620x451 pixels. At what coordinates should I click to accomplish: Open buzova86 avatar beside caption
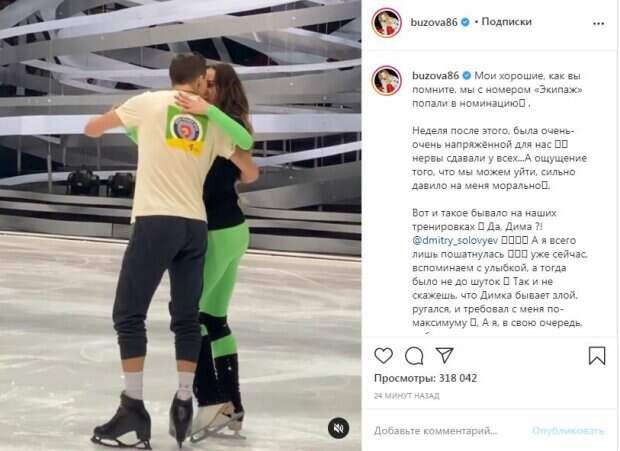coord(386,81)
